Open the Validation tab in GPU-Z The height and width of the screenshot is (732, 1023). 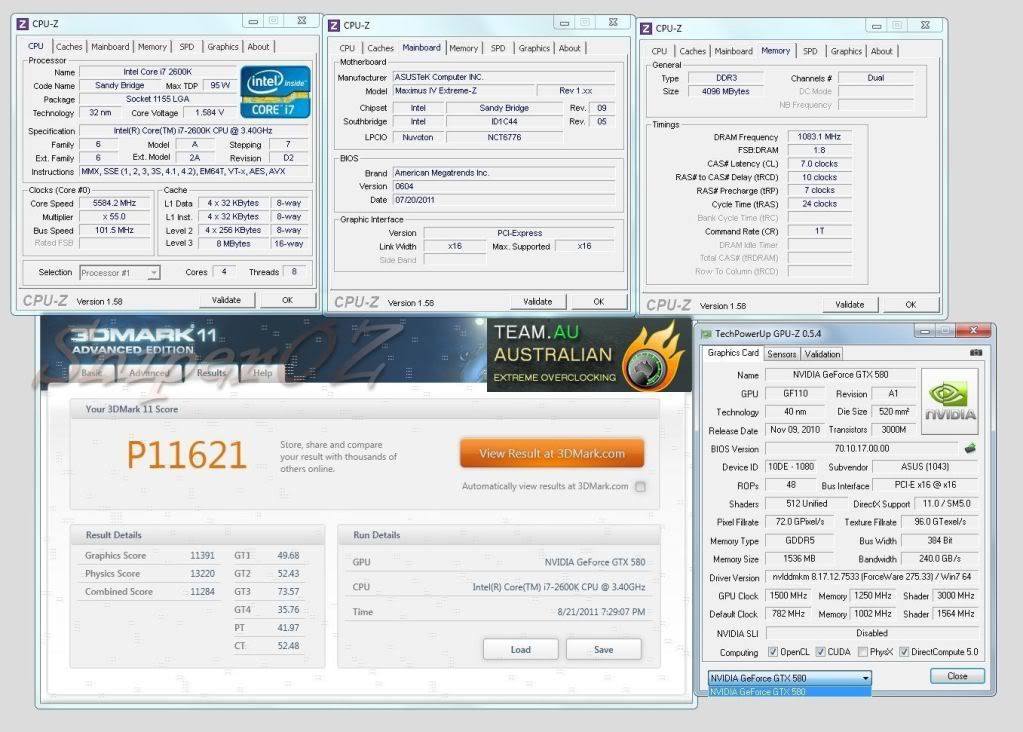pos(822,353)
